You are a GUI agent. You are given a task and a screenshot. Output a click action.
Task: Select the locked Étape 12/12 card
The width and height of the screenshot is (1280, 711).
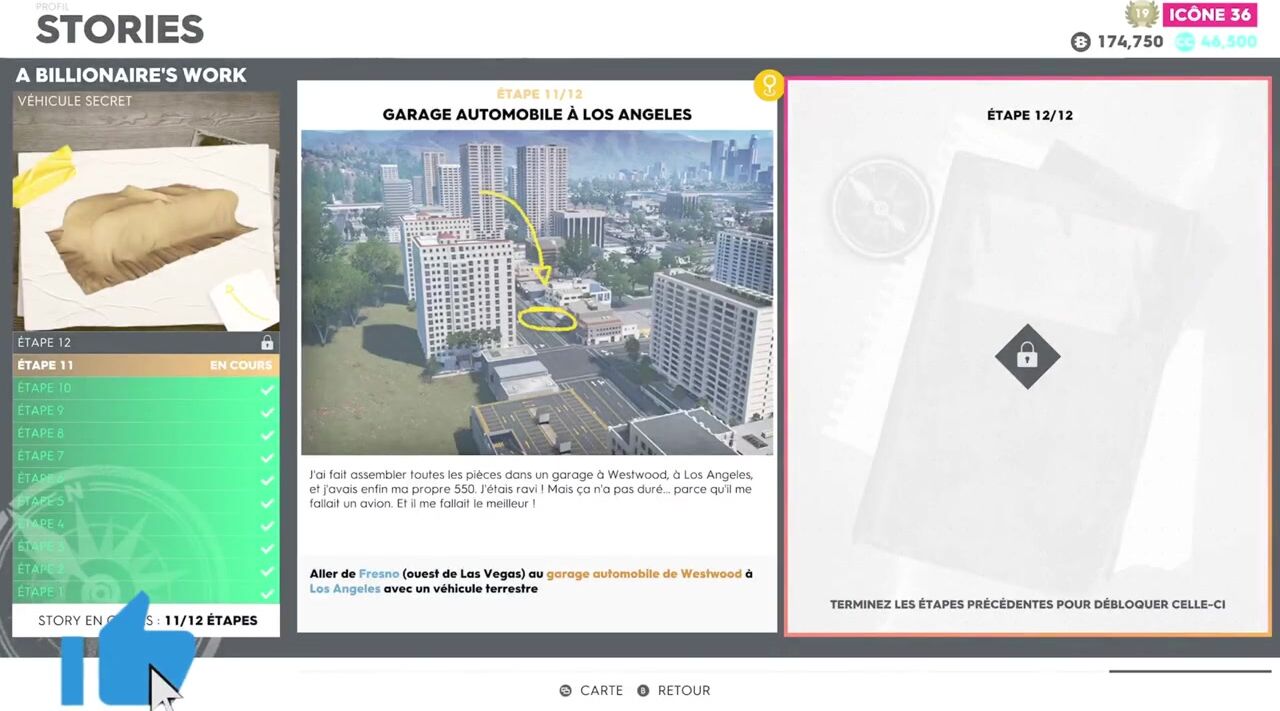tap(1028, 357)
